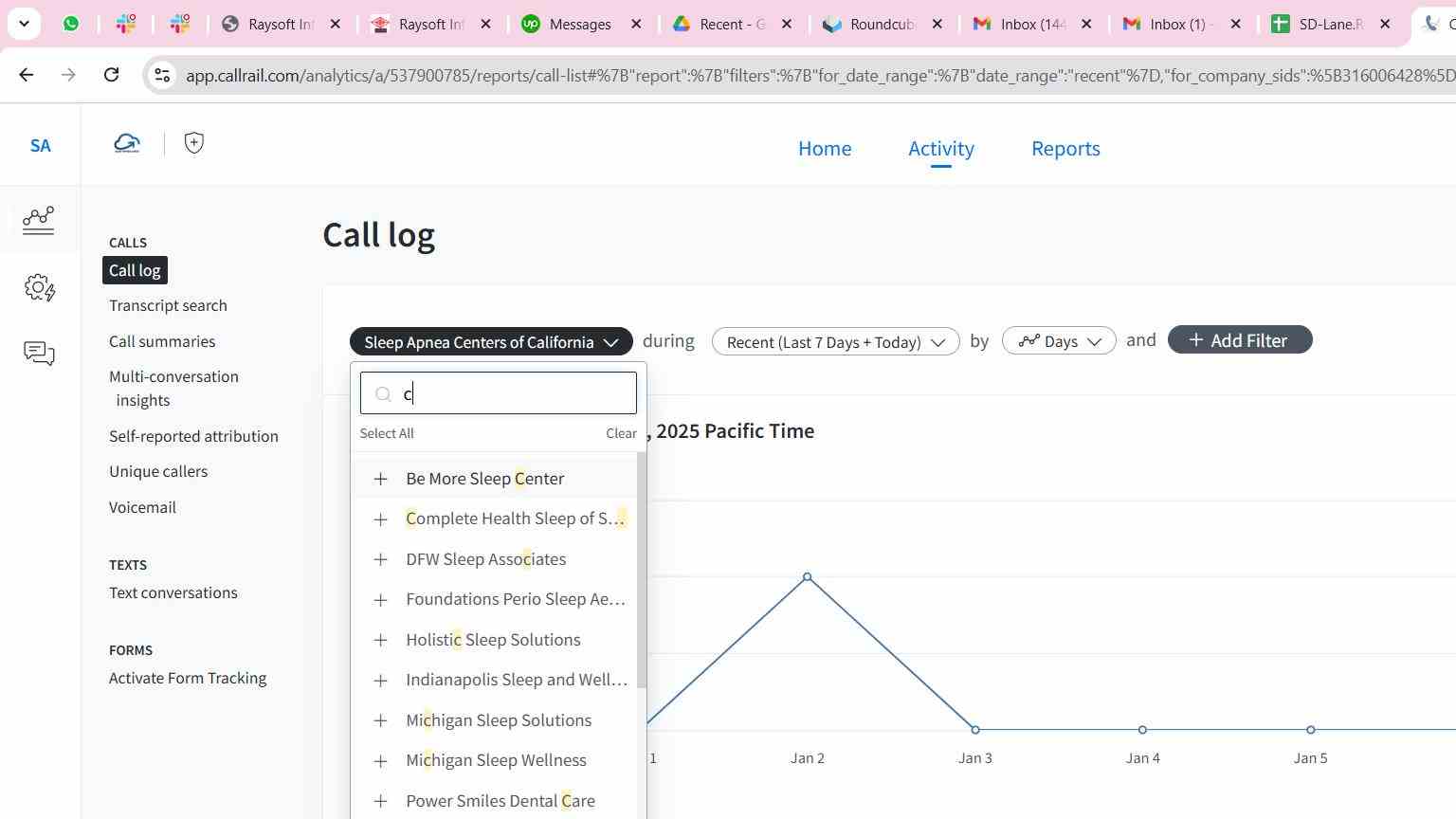Open Activate Form Tracking in sidebar

coord(188,678)
